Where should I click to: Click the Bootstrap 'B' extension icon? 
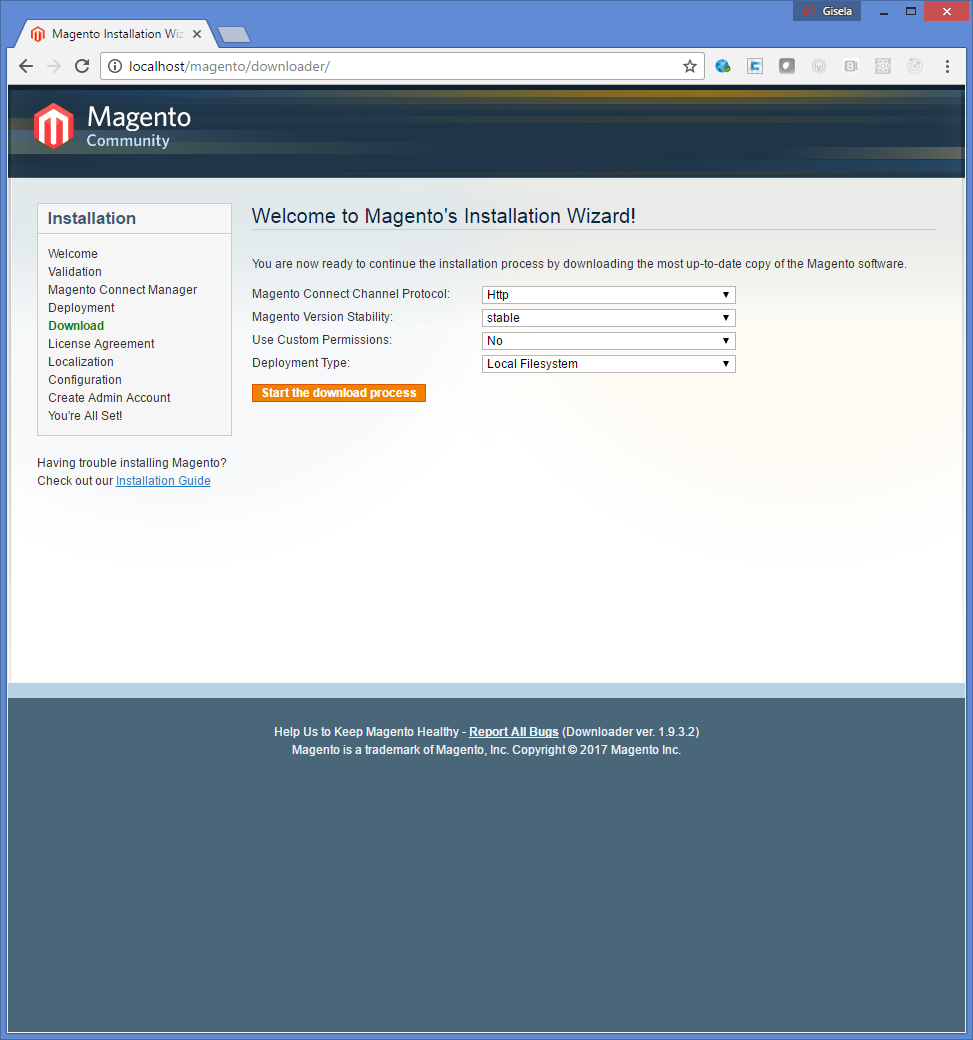[x=851, y=66]
